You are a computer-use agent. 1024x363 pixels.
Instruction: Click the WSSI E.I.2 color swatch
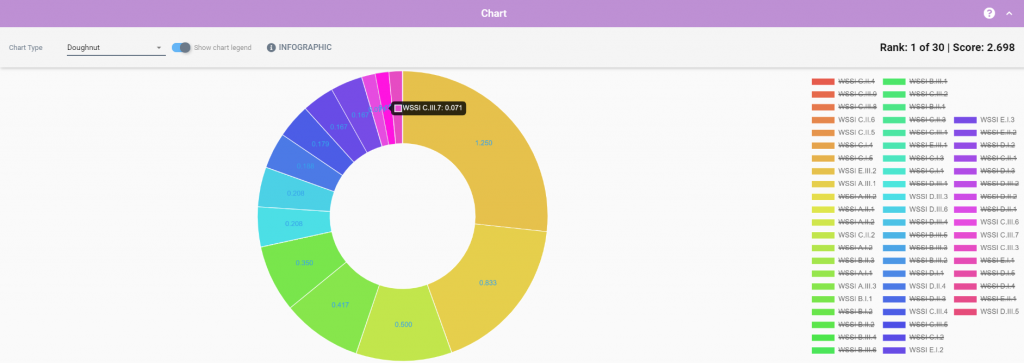[x=894, y=350]
